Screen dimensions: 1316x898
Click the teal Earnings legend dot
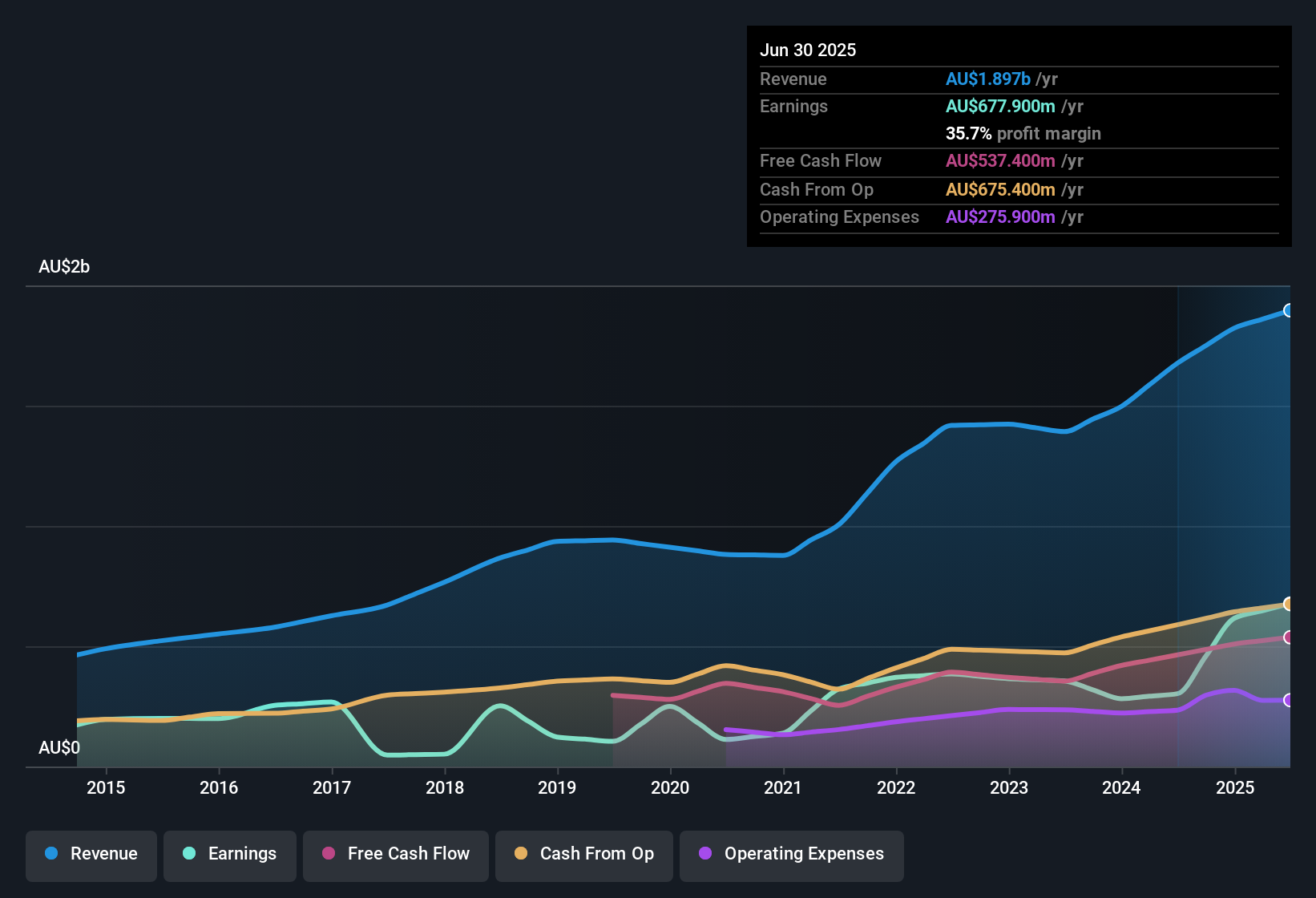188,854
